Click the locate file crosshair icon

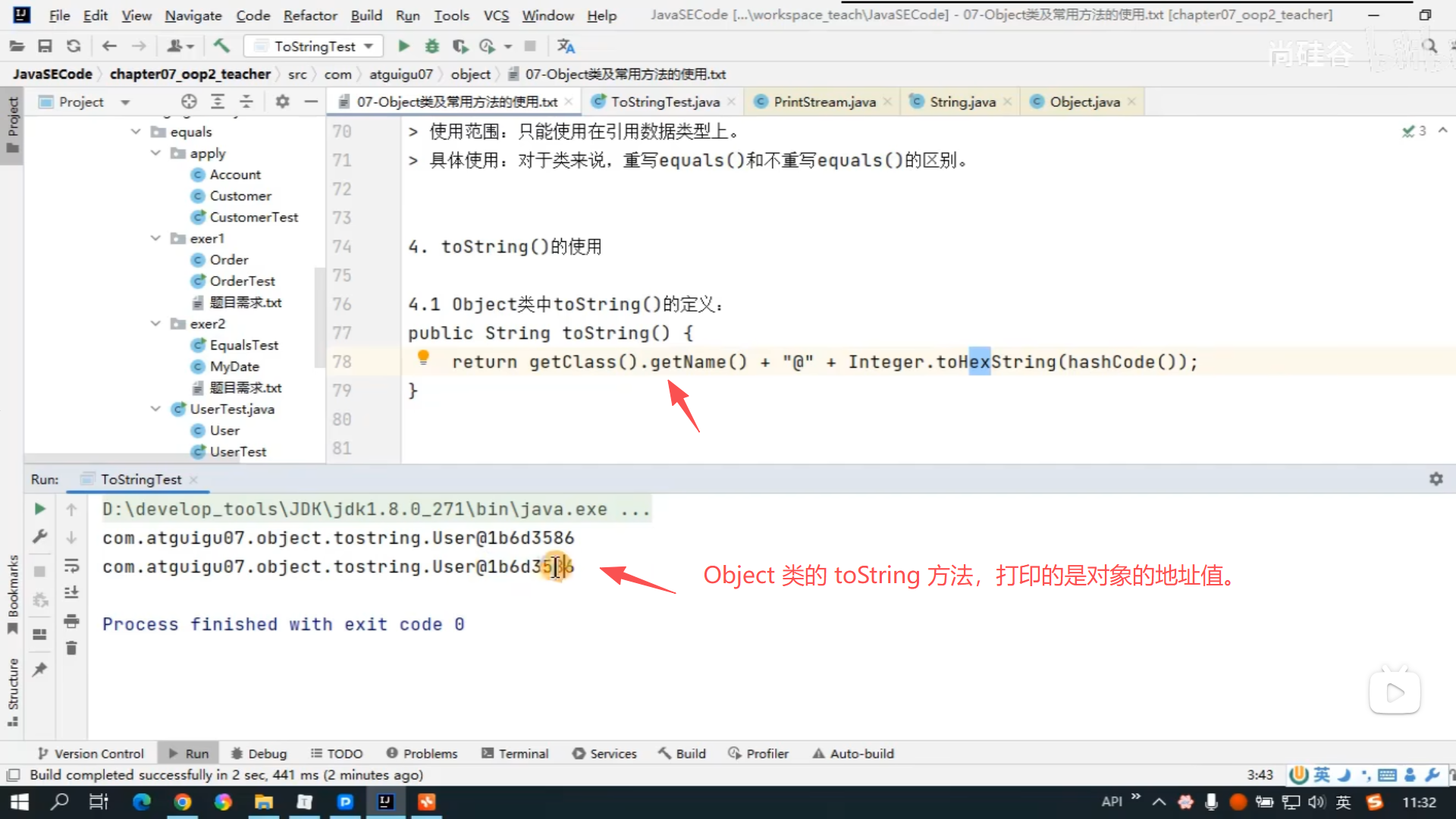(189, 102)
